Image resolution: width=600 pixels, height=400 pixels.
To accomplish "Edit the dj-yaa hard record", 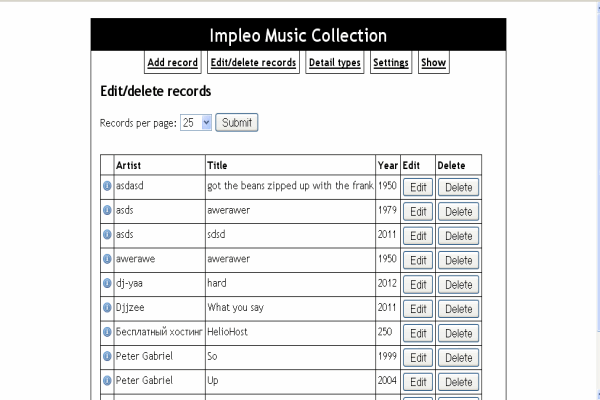I will tap(418, 285).
